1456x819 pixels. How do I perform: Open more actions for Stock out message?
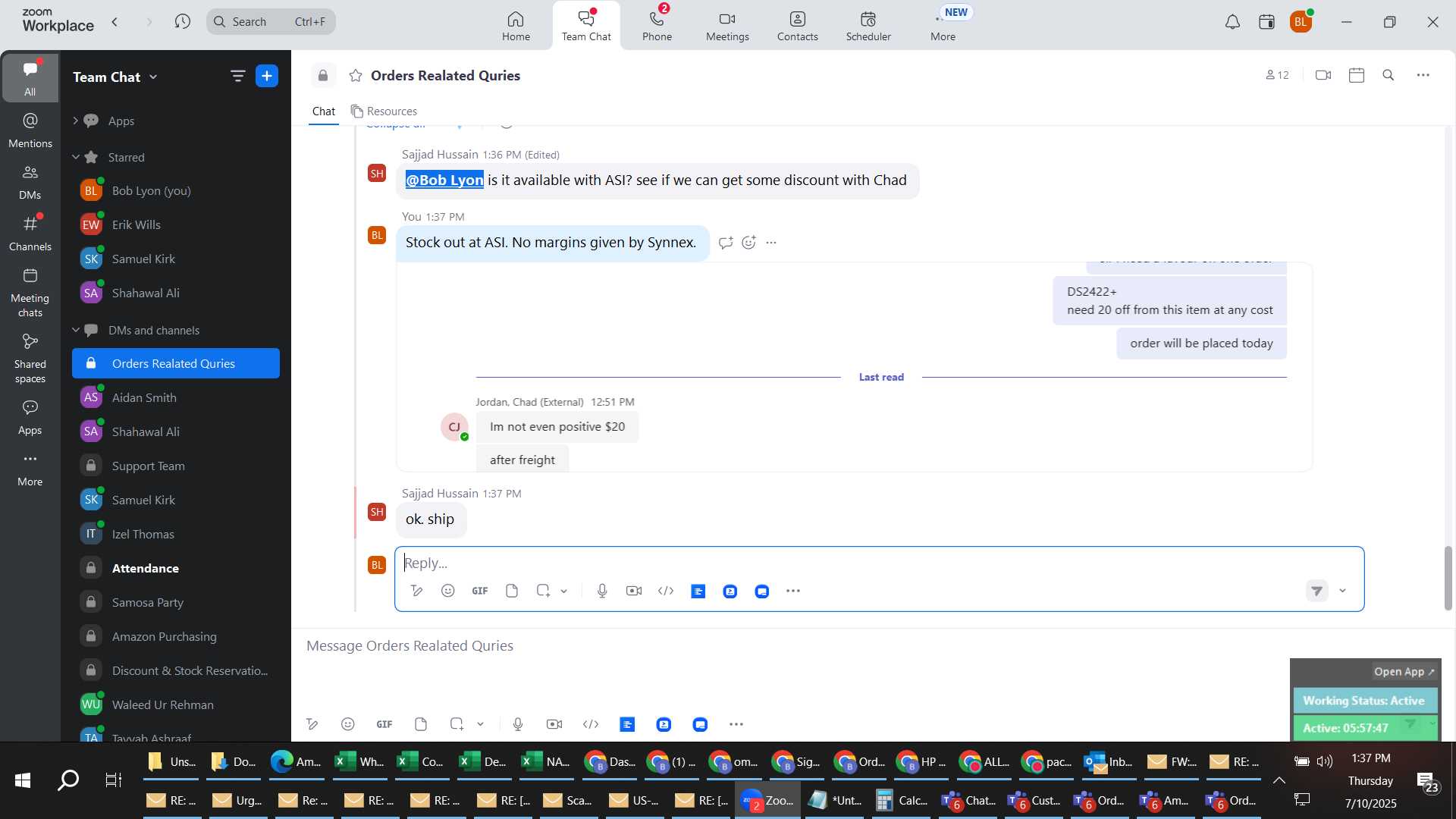(x=771, y=243)
